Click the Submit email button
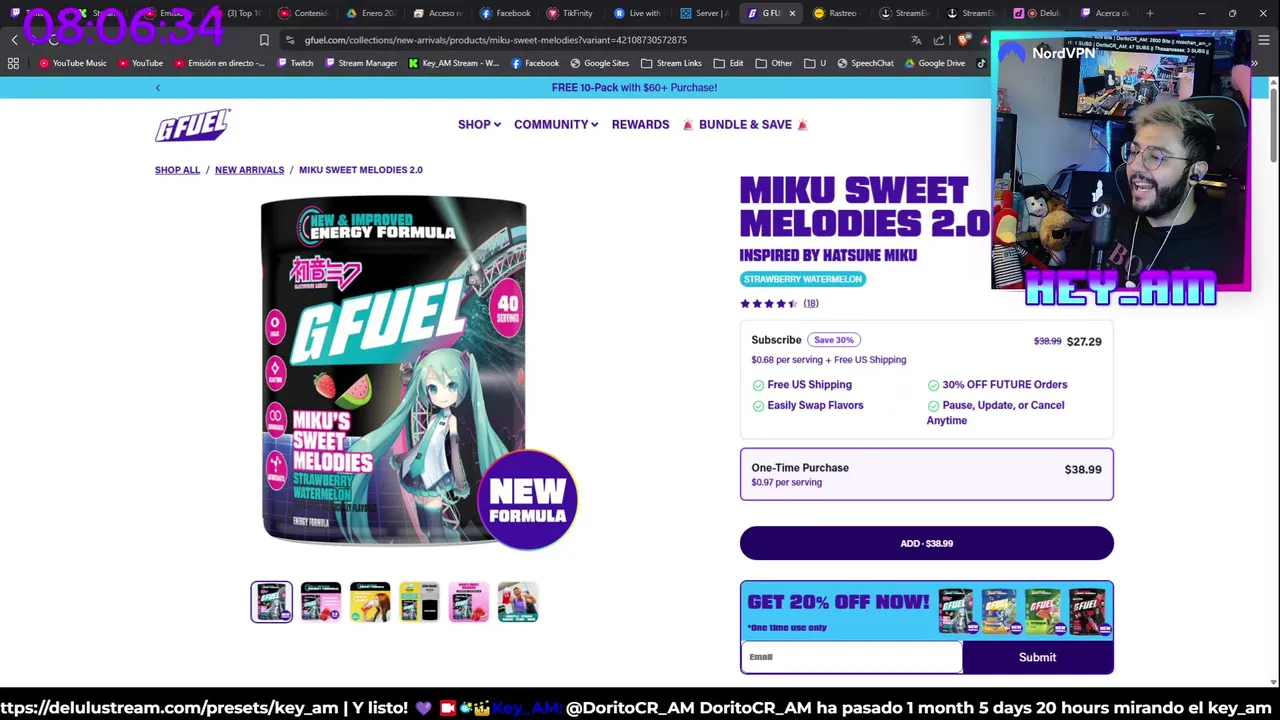The image size is (1280, 720). point(1037,657)
